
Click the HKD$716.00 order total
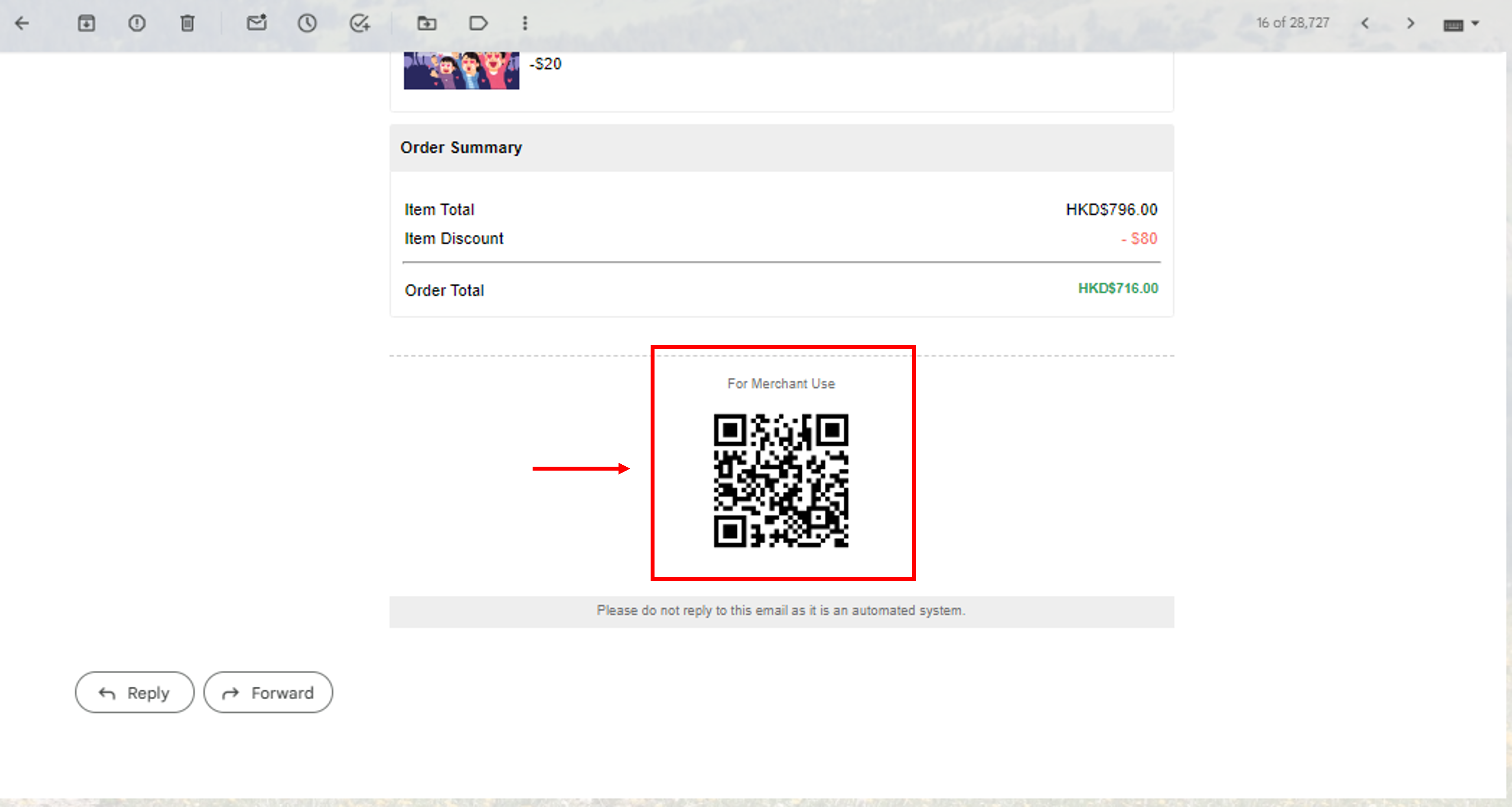pyautogui.click(x=1117, y=288)
